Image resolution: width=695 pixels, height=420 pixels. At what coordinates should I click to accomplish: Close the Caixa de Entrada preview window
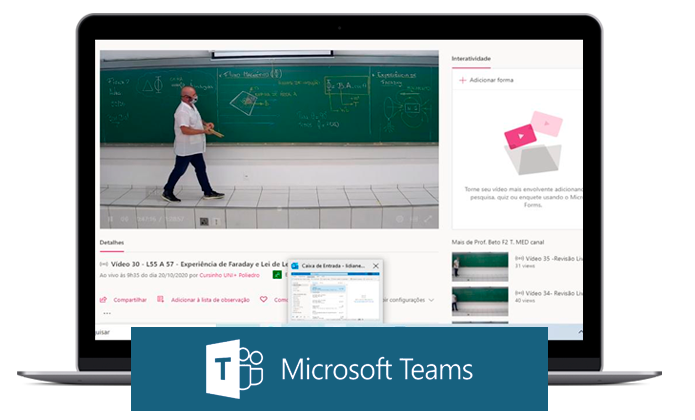376,266
